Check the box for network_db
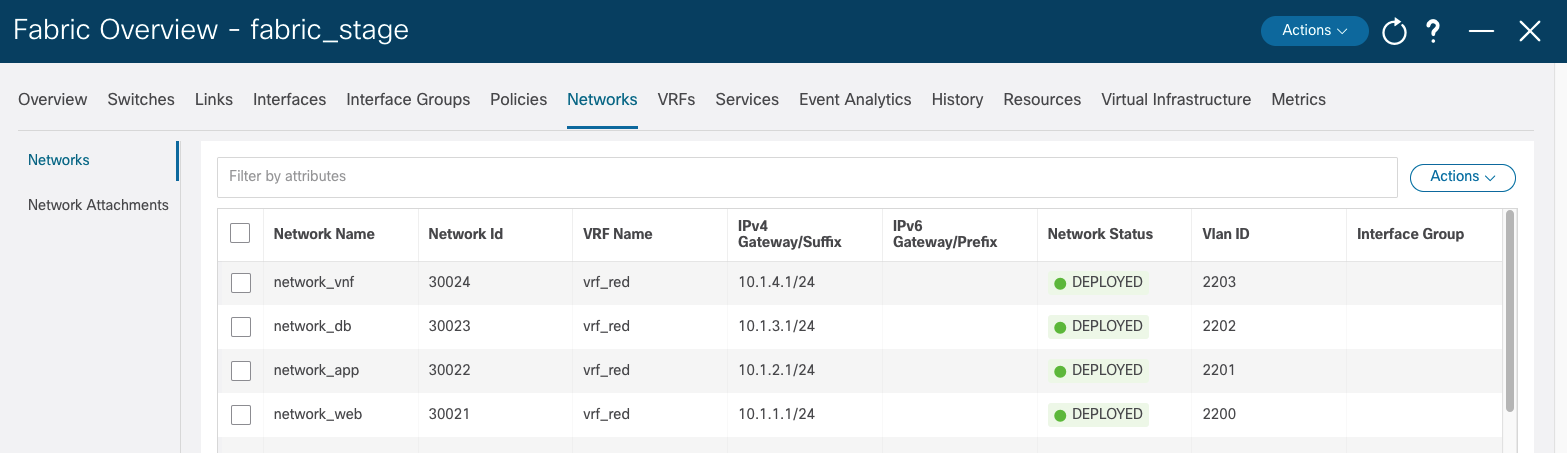1567x453 pixels. pyautogui.click(x=240, y=327)
